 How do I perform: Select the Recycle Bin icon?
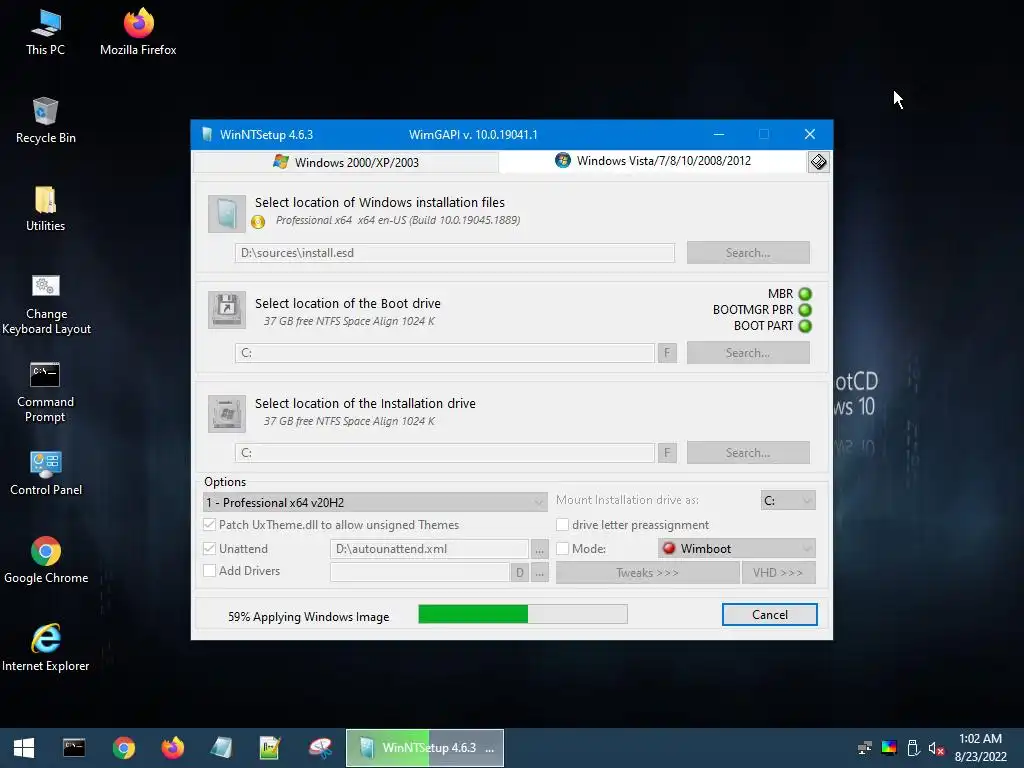coord(45,121)
